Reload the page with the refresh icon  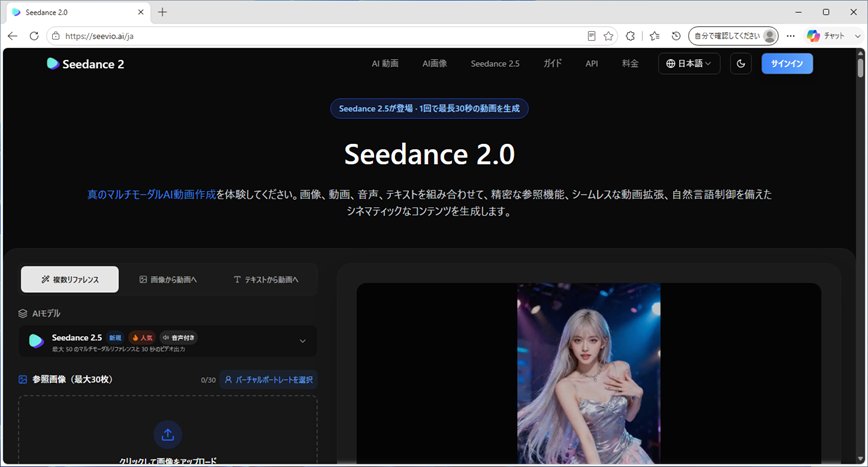tap(34, 36)
